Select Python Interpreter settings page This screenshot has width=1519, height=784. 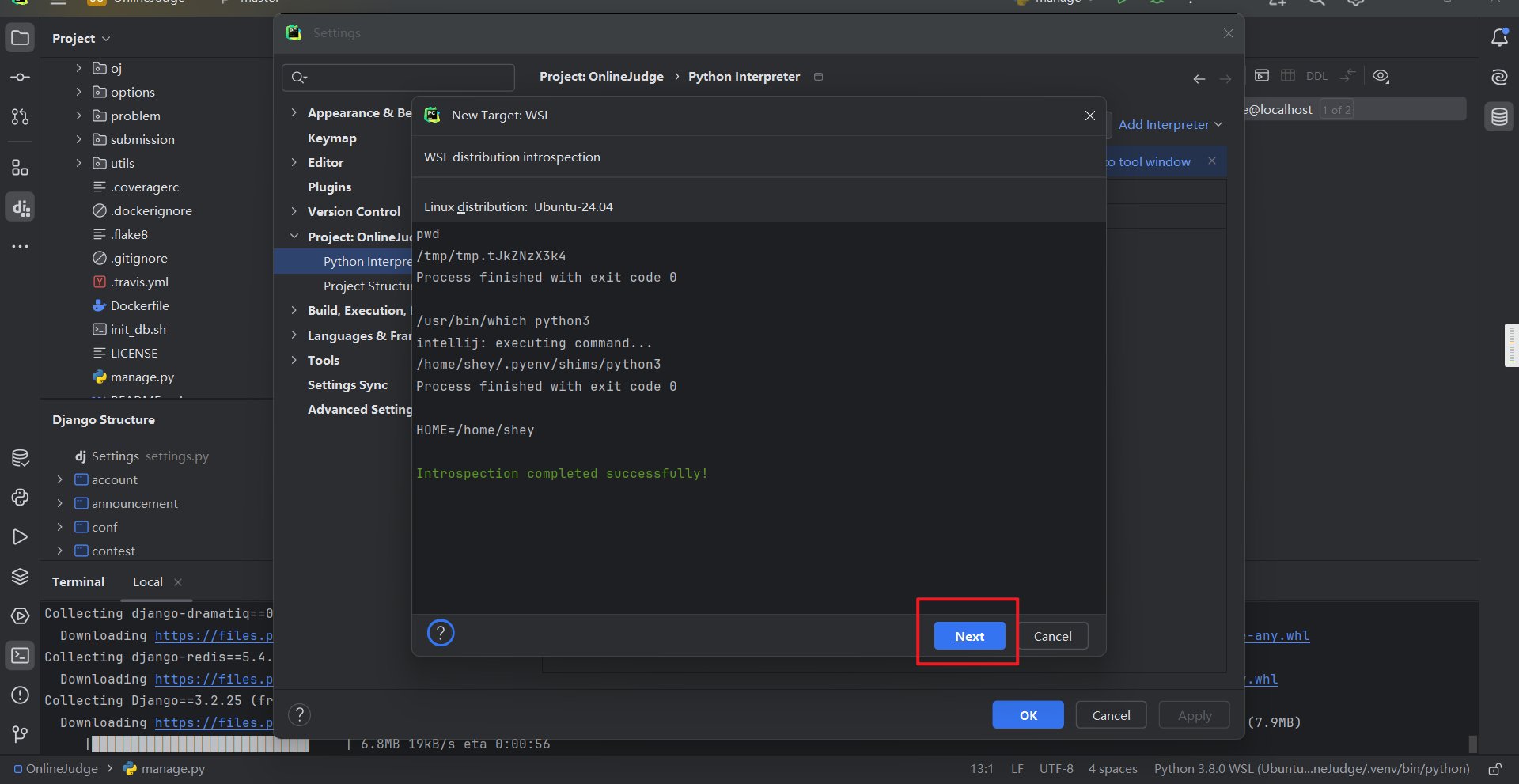tap(343, 261)
